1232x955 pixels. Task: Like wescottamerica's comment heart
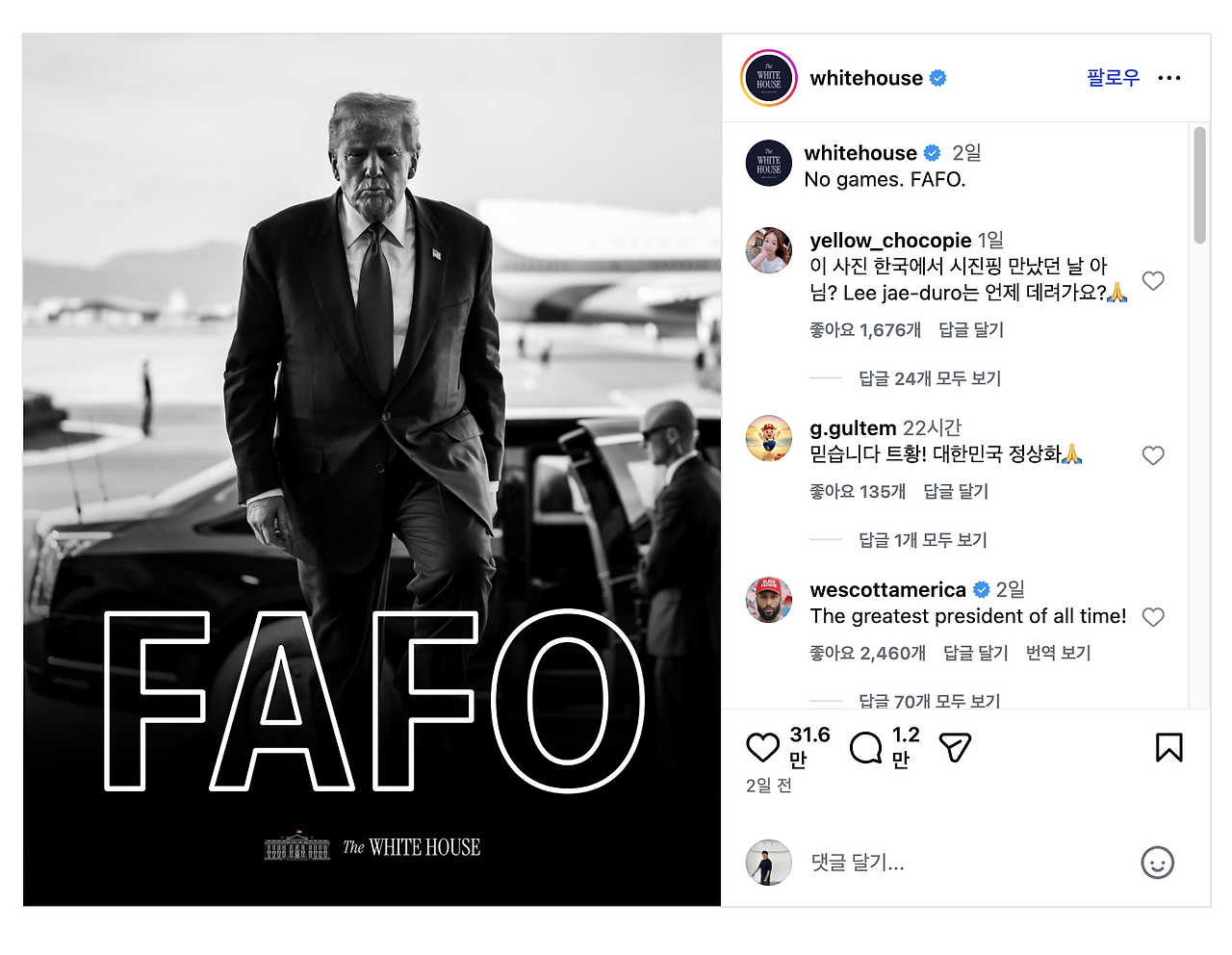coord(1153,616)
